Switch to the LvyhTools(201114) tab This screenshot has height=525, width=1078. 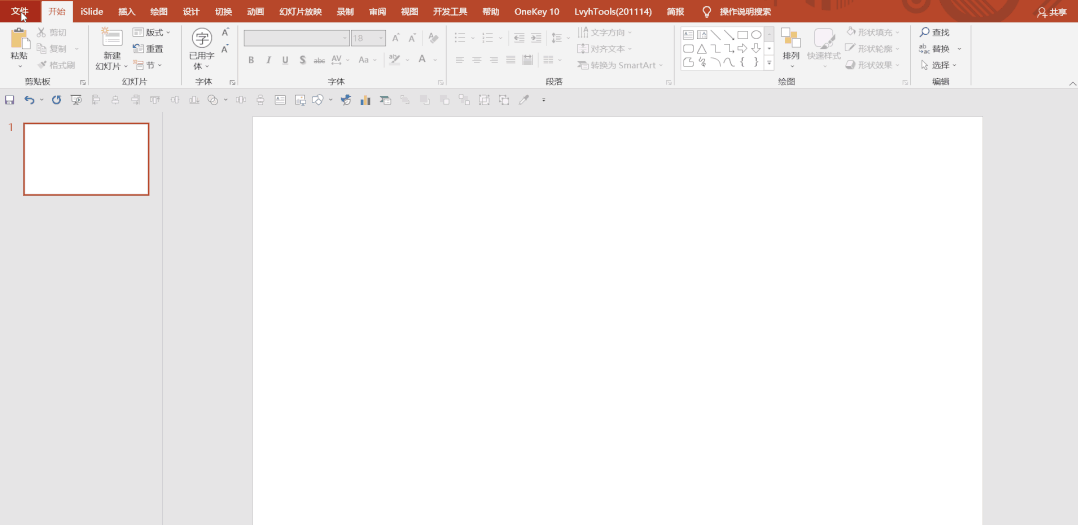[613, 12]
